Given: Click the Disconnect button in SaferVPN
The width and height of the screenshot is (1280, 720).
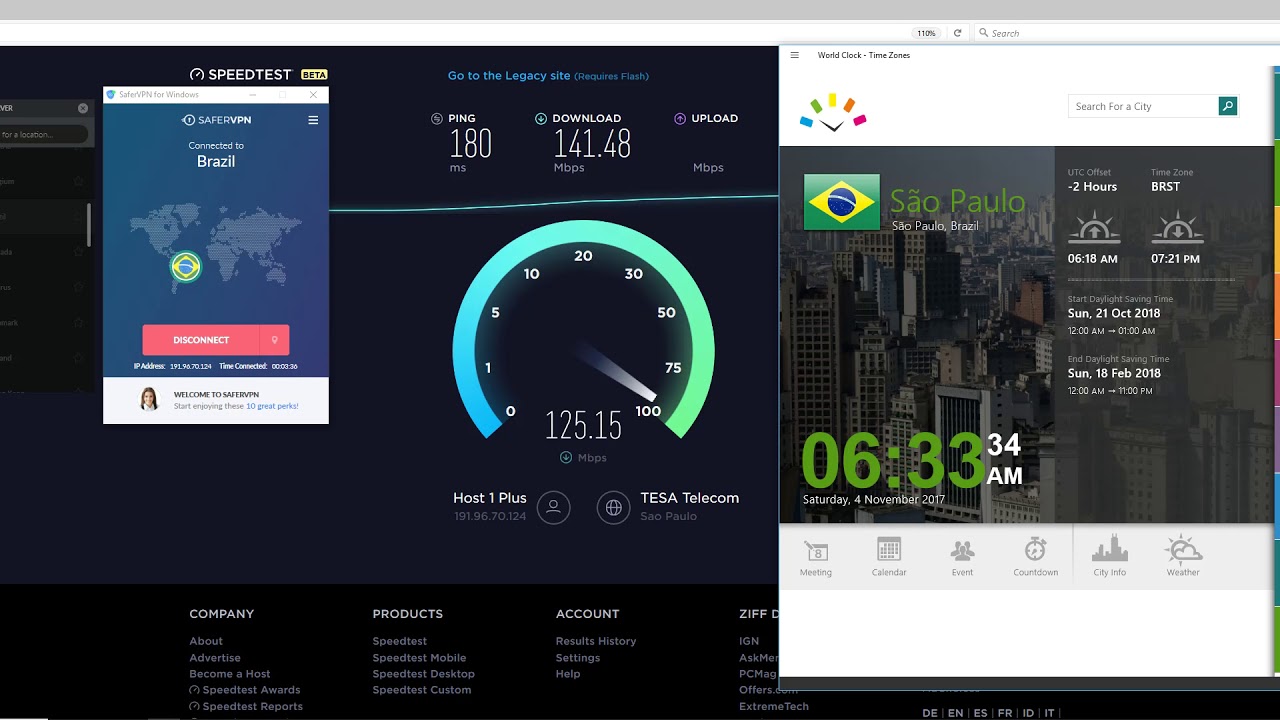Looking at the screenshot, I should (x=201, y=340).
